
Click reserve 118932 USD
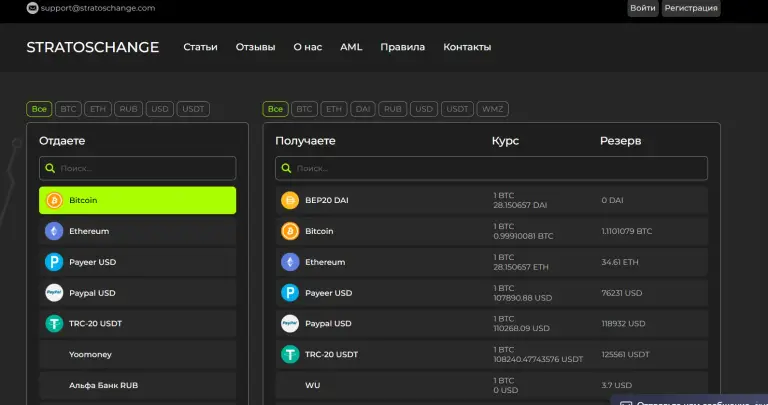click(x=623, y=324)
